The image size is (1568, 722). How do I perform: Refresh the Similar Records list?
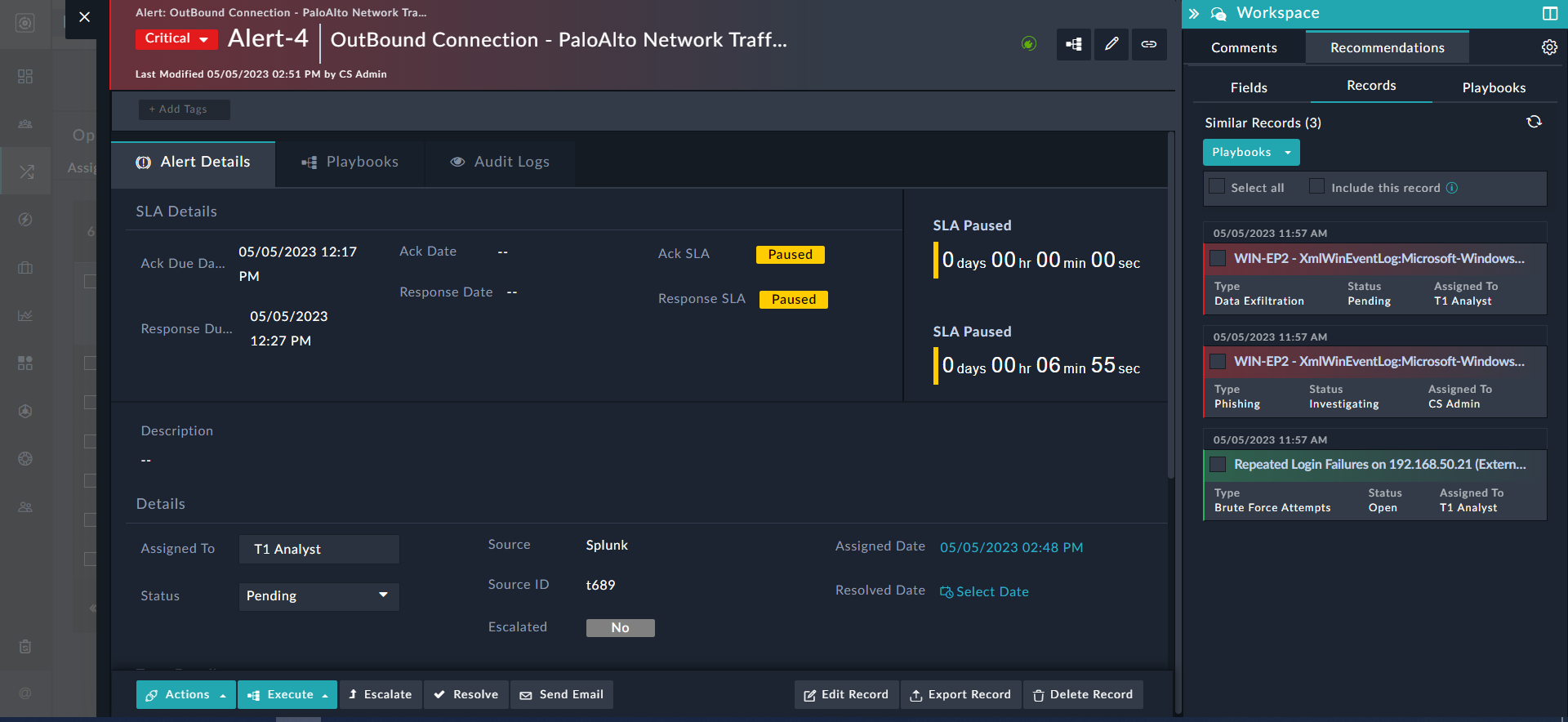[1534, 122]
